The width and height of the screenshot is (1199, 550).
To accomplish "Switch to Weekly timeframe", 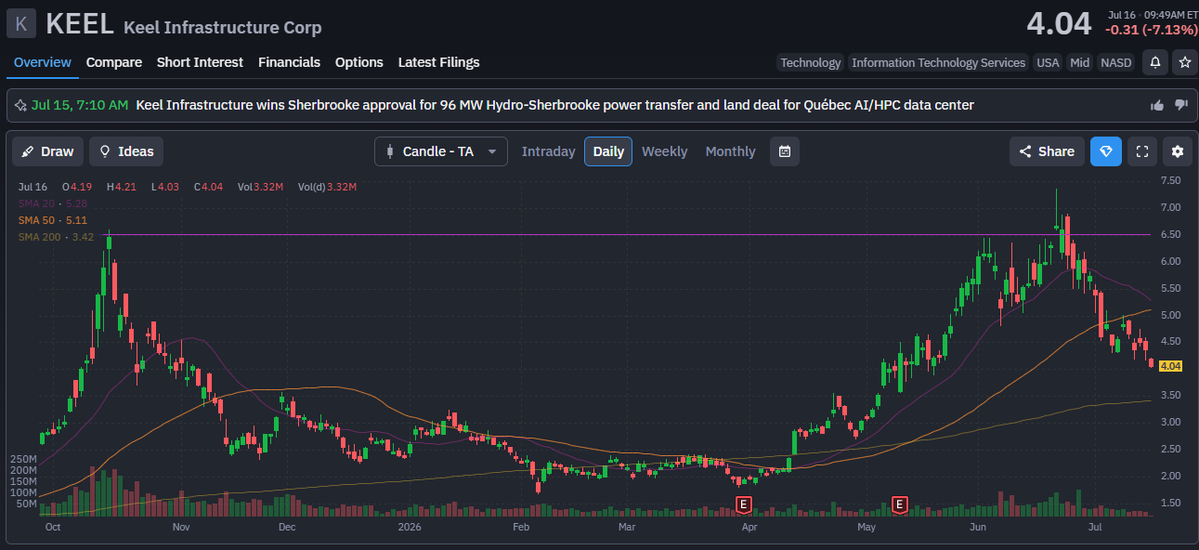I will 664,151.
